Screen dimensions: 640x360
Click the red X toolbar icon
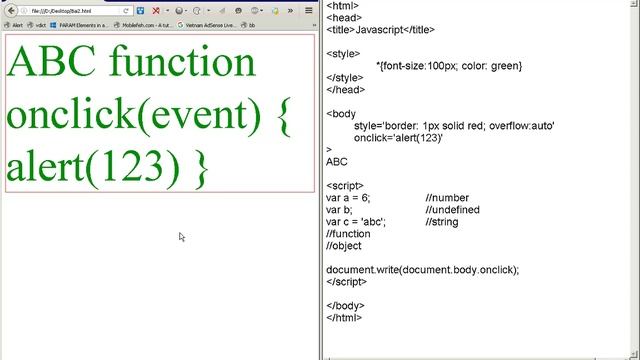[x=156, y=11]
